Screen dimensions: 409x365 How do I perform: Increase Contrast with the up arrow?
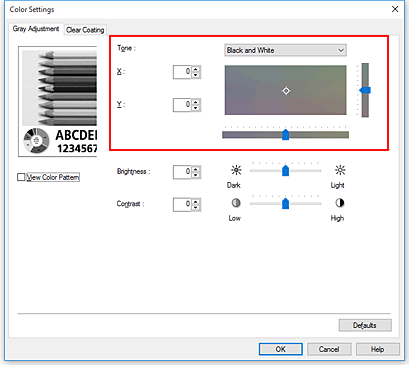pyautogui.click(x=196, y=202)
